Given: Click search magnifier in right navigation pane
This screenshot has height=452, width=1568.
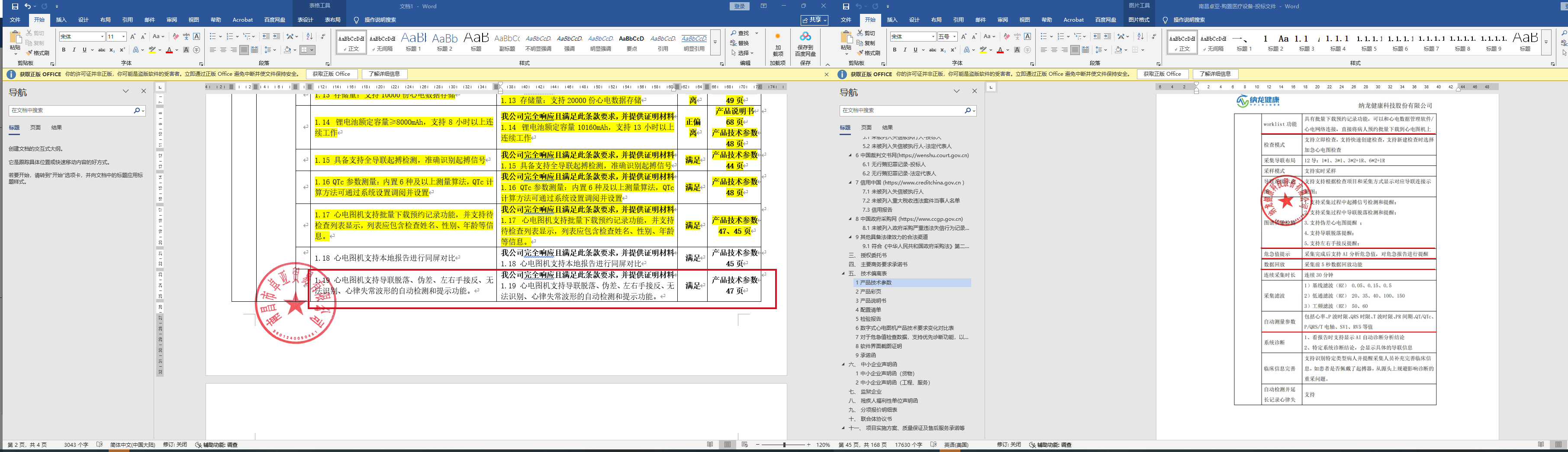Looking at the screenshot, I should (967, 110).
